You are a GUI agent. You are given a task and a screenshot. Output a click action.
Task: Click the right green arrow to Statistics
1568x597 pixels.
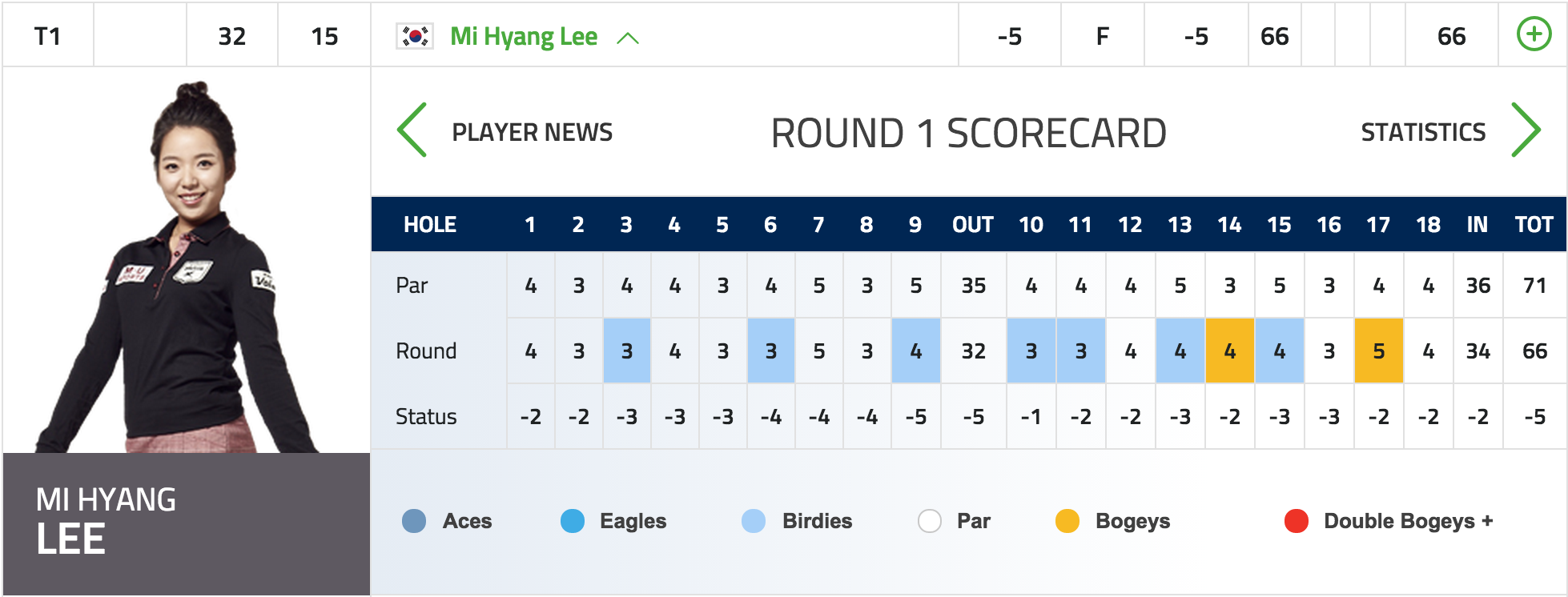pyautogui.click(x=1526, y=130)
